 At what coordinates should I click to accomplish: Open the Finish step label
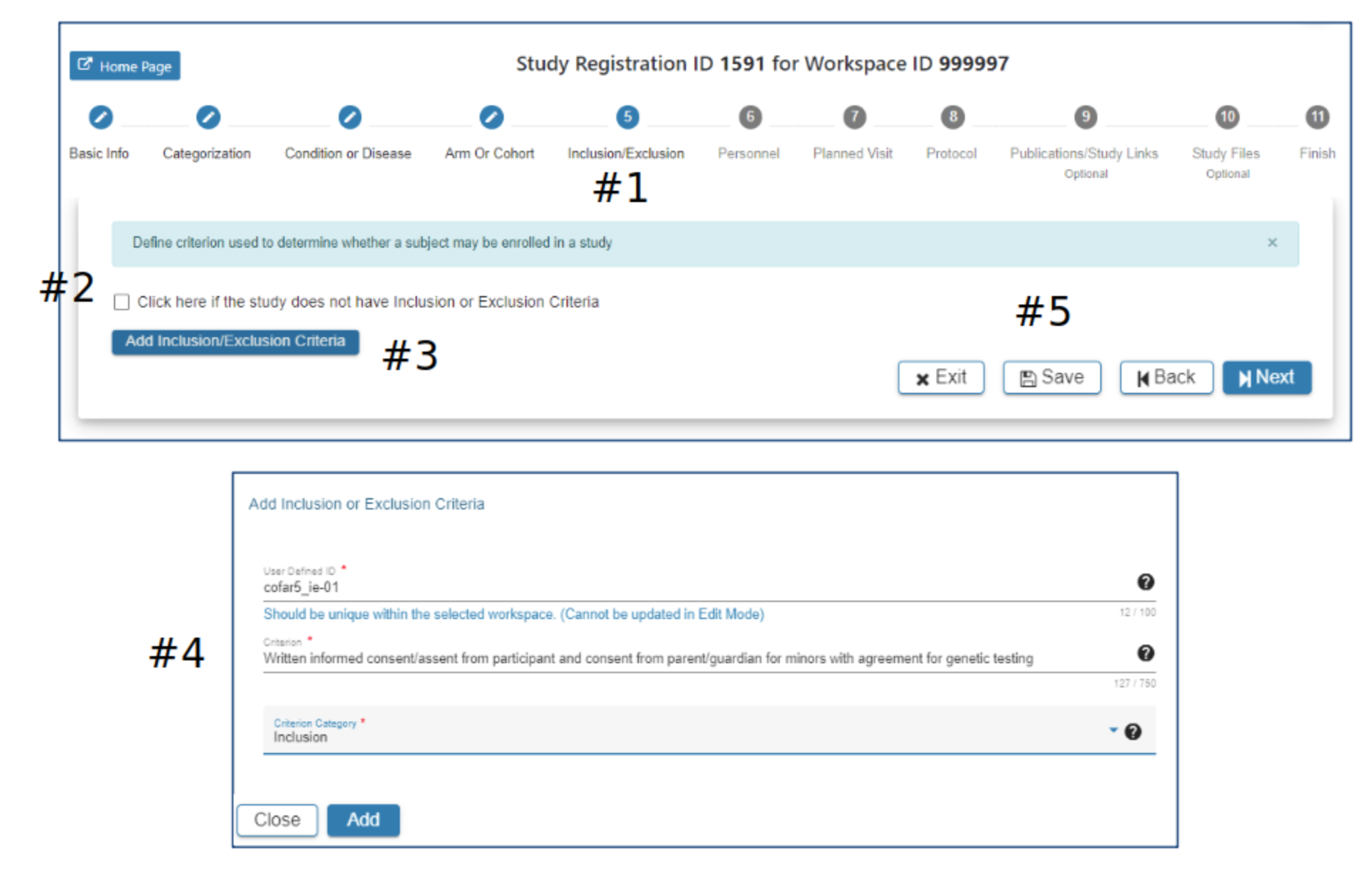tap(1317, 154)
